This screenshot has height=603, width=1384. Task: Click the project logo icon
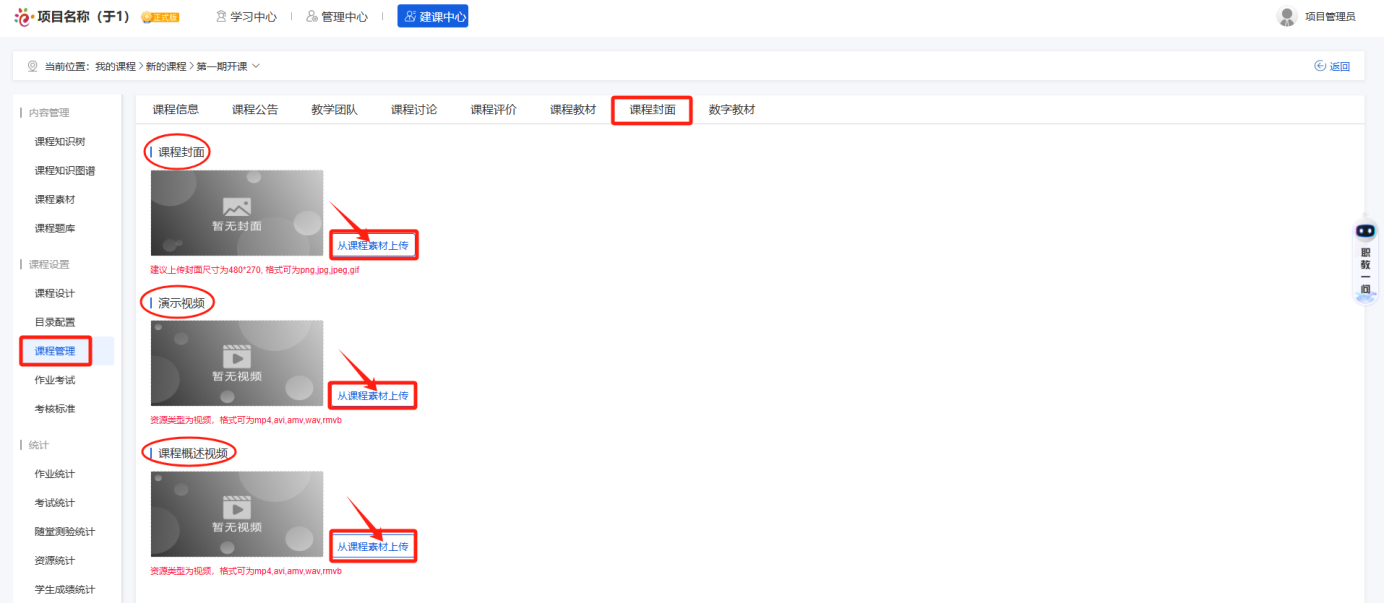coord(23,17)
